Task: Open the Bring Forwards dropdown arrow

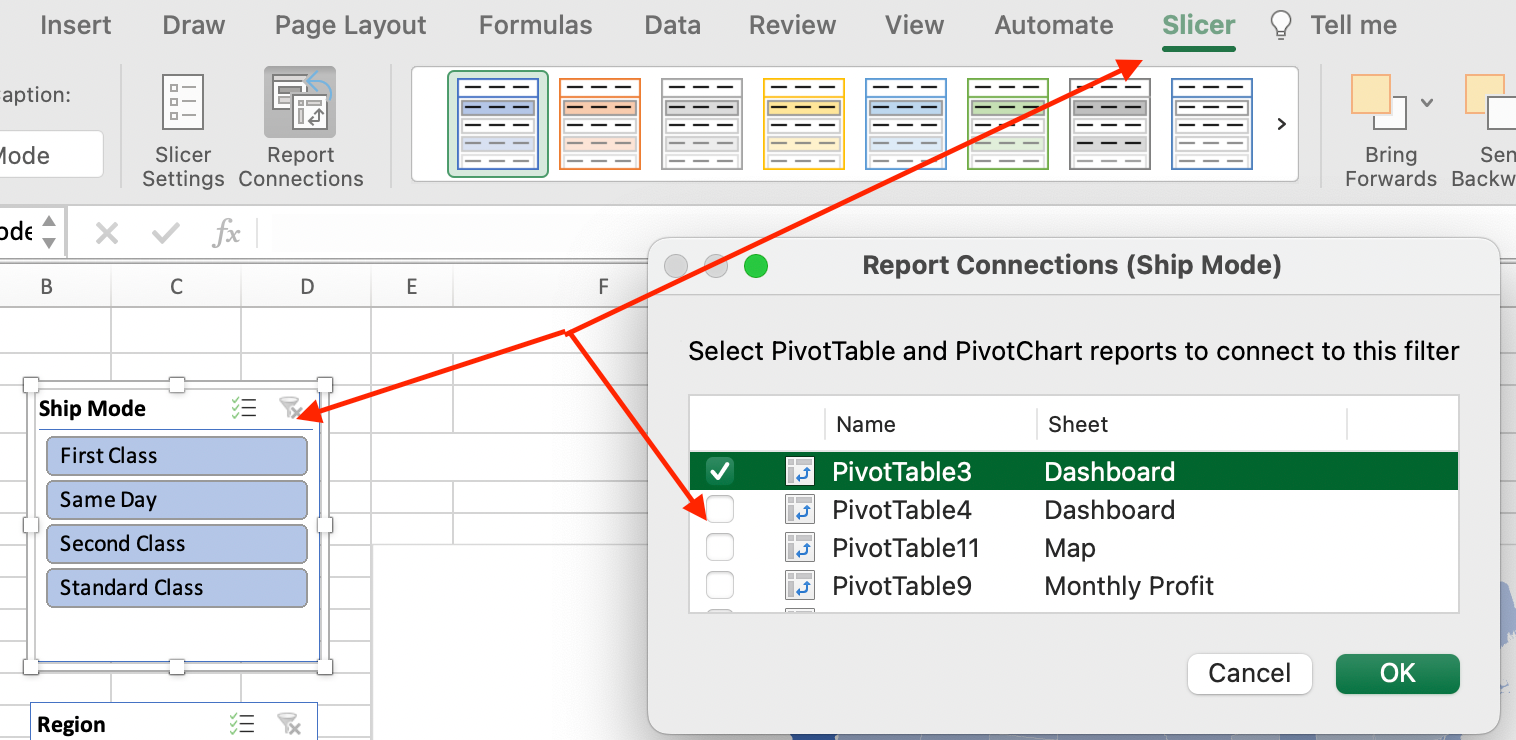Action: [x=1427, y=102]
